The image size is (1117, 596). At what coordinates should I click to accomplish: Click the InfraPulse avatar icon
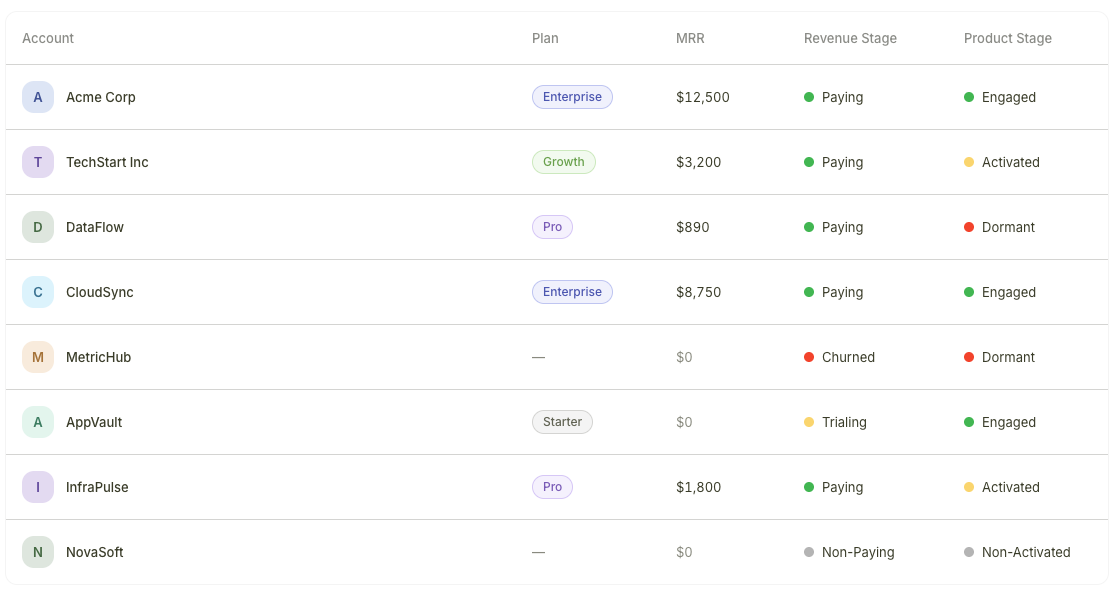38,487
